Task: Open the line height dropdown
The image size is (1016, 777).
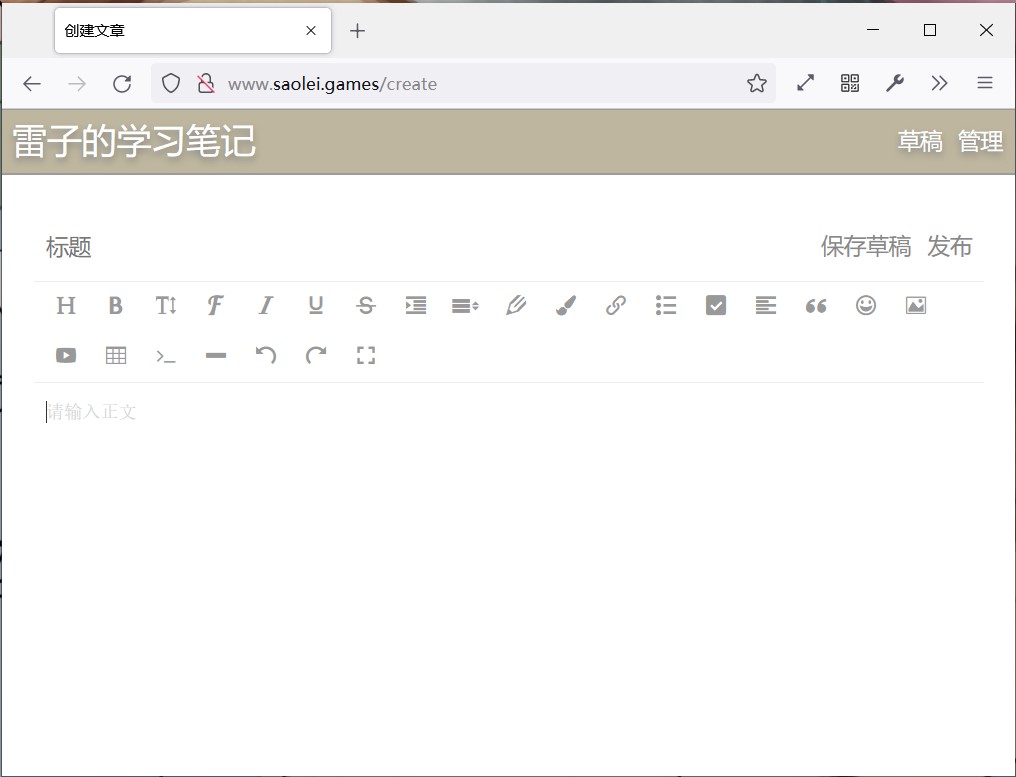Action: [465, 306]
